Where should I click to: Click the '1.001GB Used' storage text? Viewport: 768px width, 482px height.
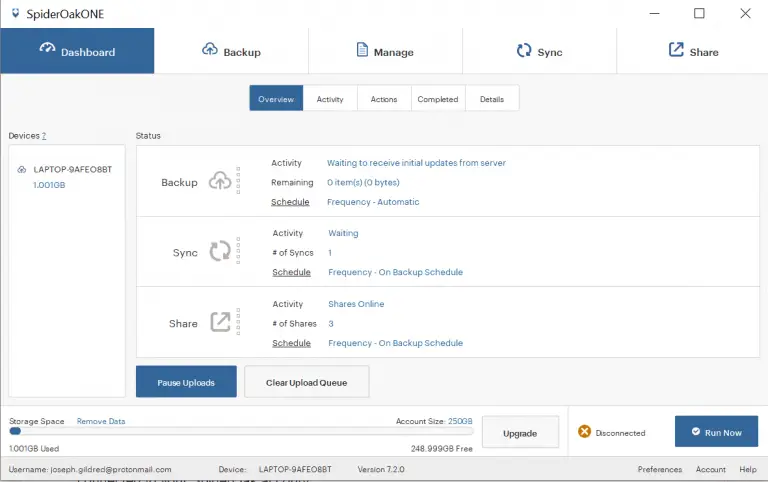(34, 449)
